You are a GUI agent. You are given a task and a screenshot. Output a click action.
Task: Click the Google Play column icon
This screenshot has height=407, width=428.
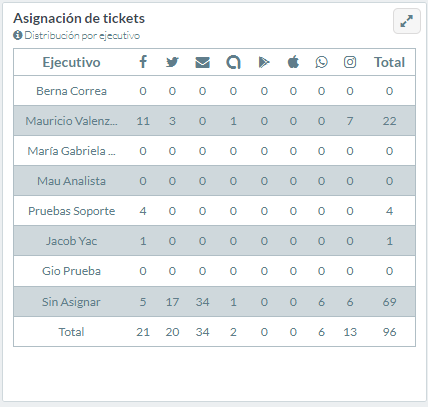(x=264, y=62)
